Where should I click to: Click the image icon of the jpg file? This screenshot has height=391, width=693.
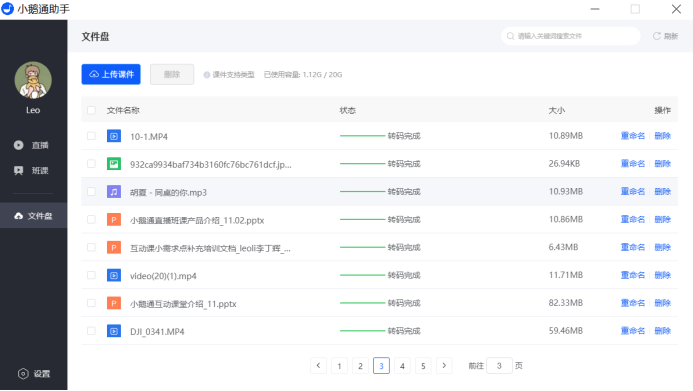[x=114, y=164]
